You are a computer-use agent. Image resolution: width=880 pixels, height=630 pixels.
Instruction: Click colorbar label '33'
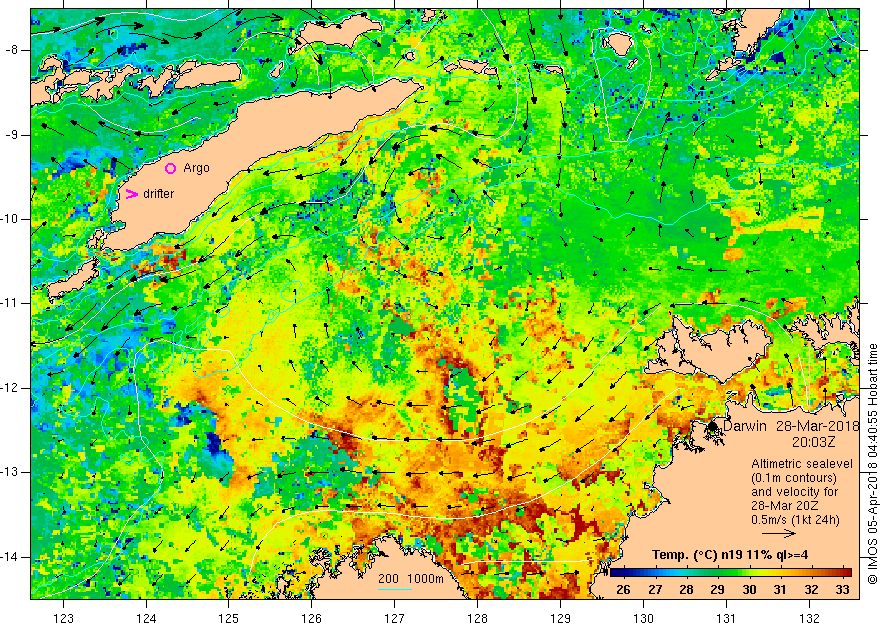[842, 590]
